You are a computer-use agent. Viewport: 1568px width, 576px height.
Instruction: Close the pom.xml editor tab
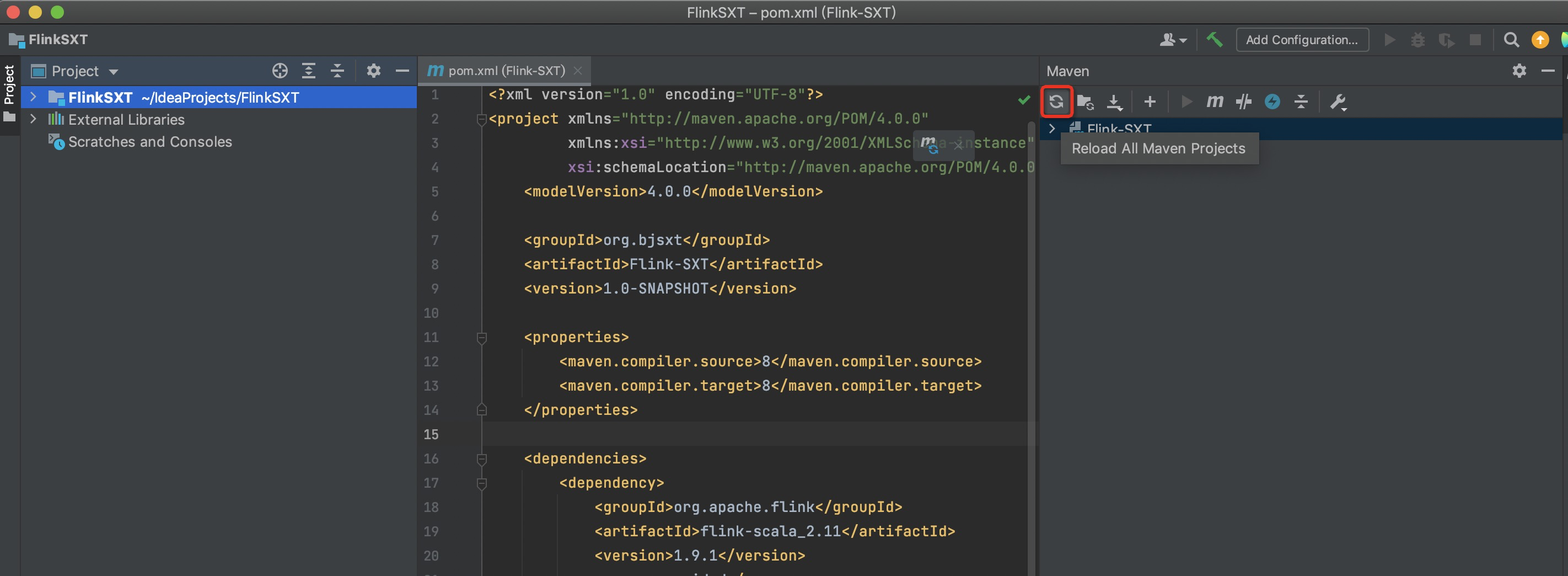(x=578, y=71)
